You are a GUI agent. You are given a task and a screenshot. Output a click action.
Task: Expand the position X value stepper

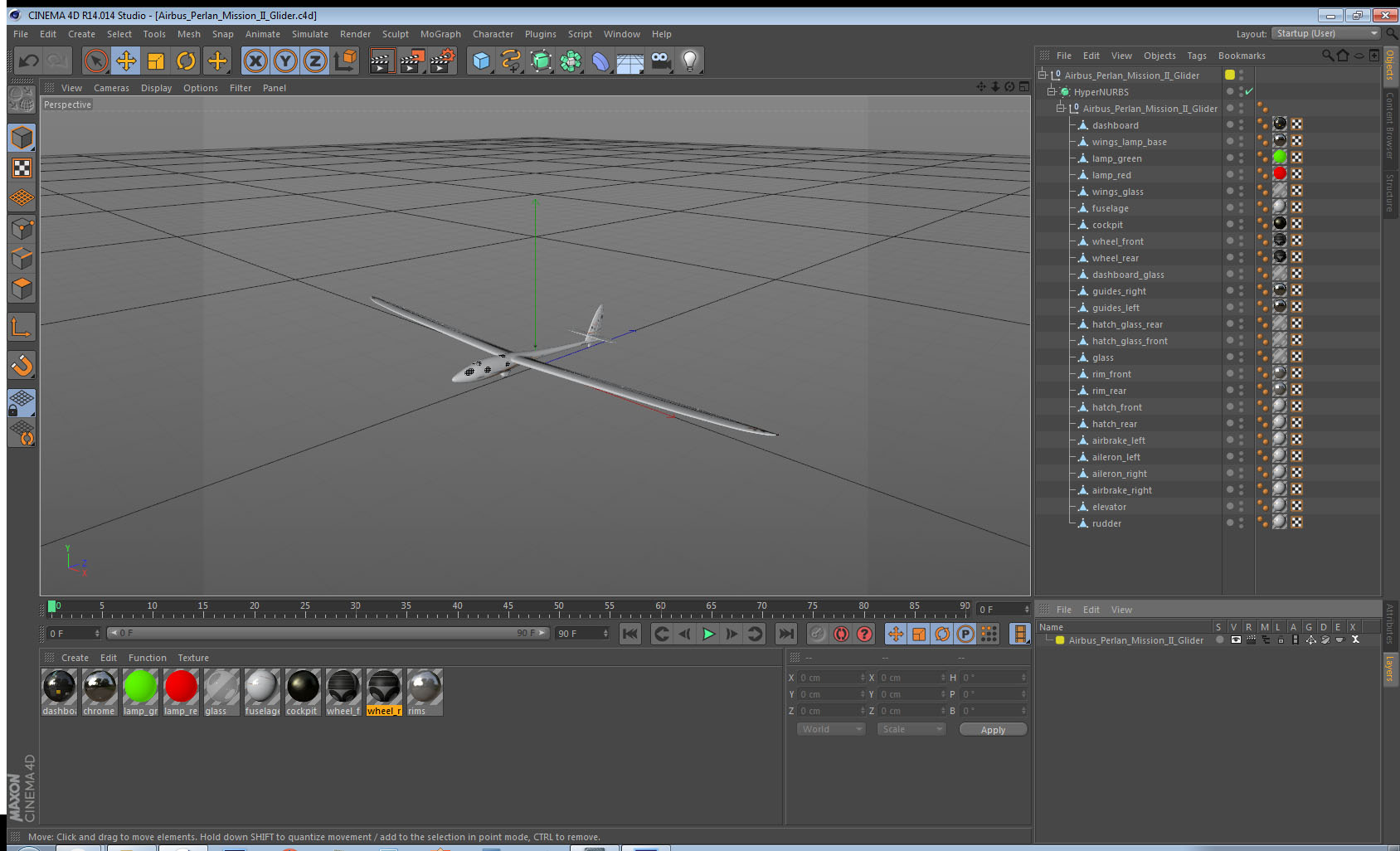click(863, 678)
